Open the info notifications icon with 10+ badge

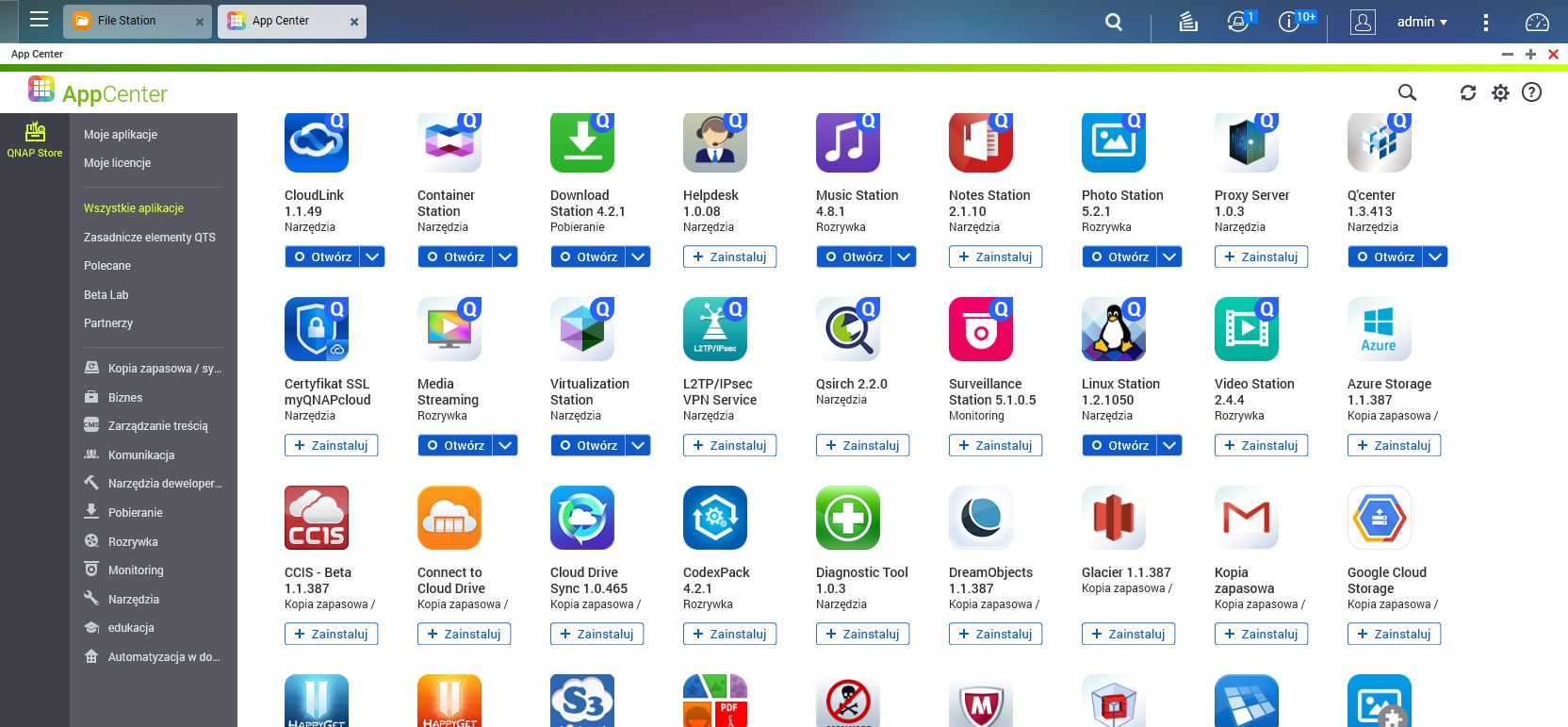pos(1289,22)
